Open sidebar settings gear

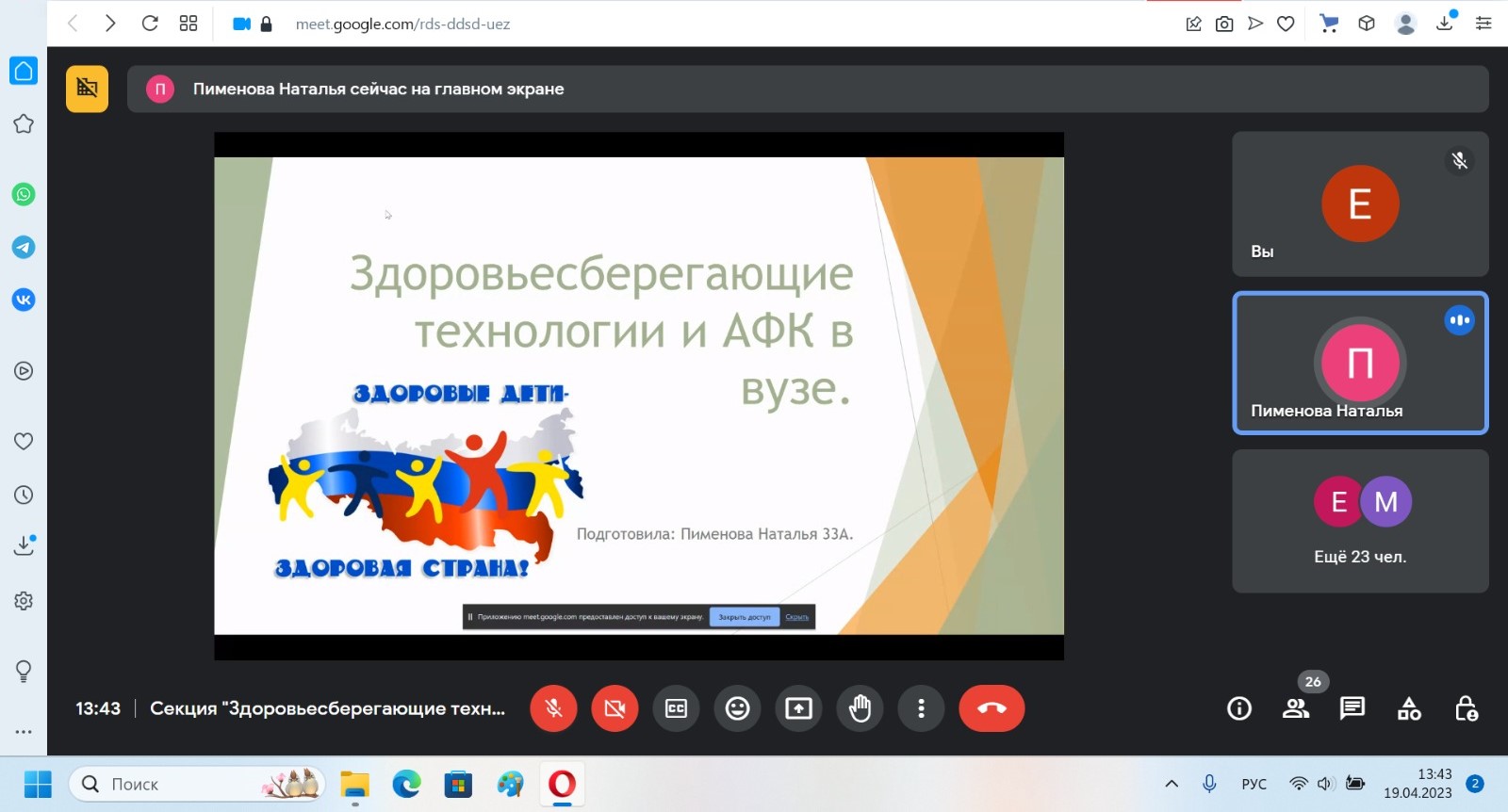click(24, 600)
